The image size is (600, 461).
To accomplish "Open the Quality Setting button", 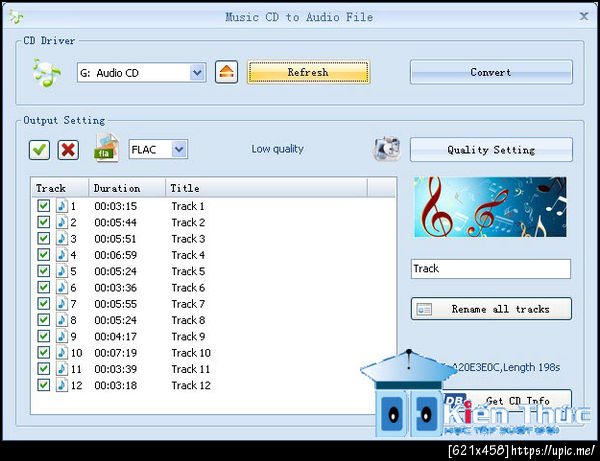I will (491, 150).
